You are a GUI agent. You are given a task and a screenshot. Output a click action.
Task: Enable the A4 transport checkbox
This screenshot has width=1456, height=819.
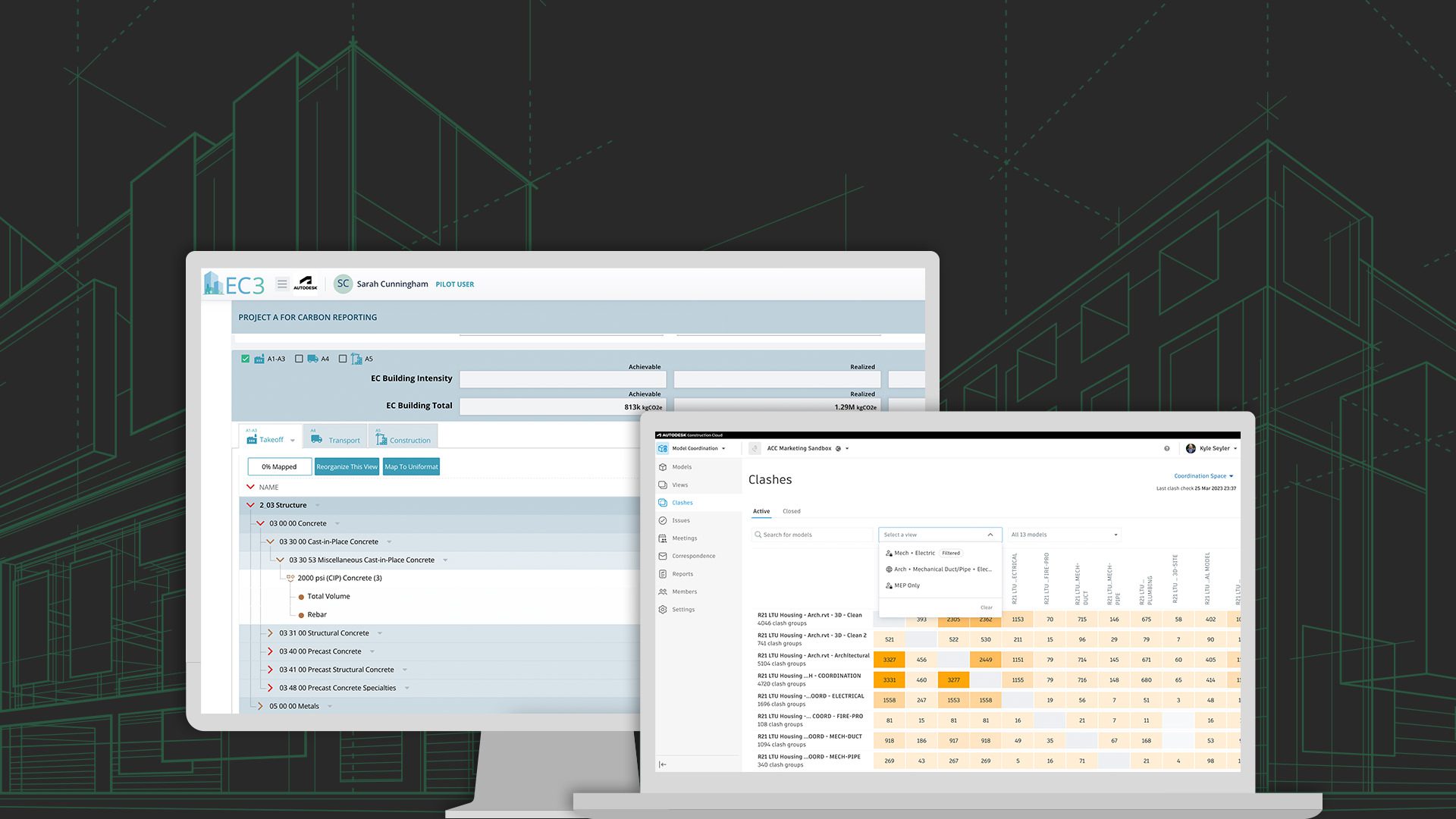299,359
